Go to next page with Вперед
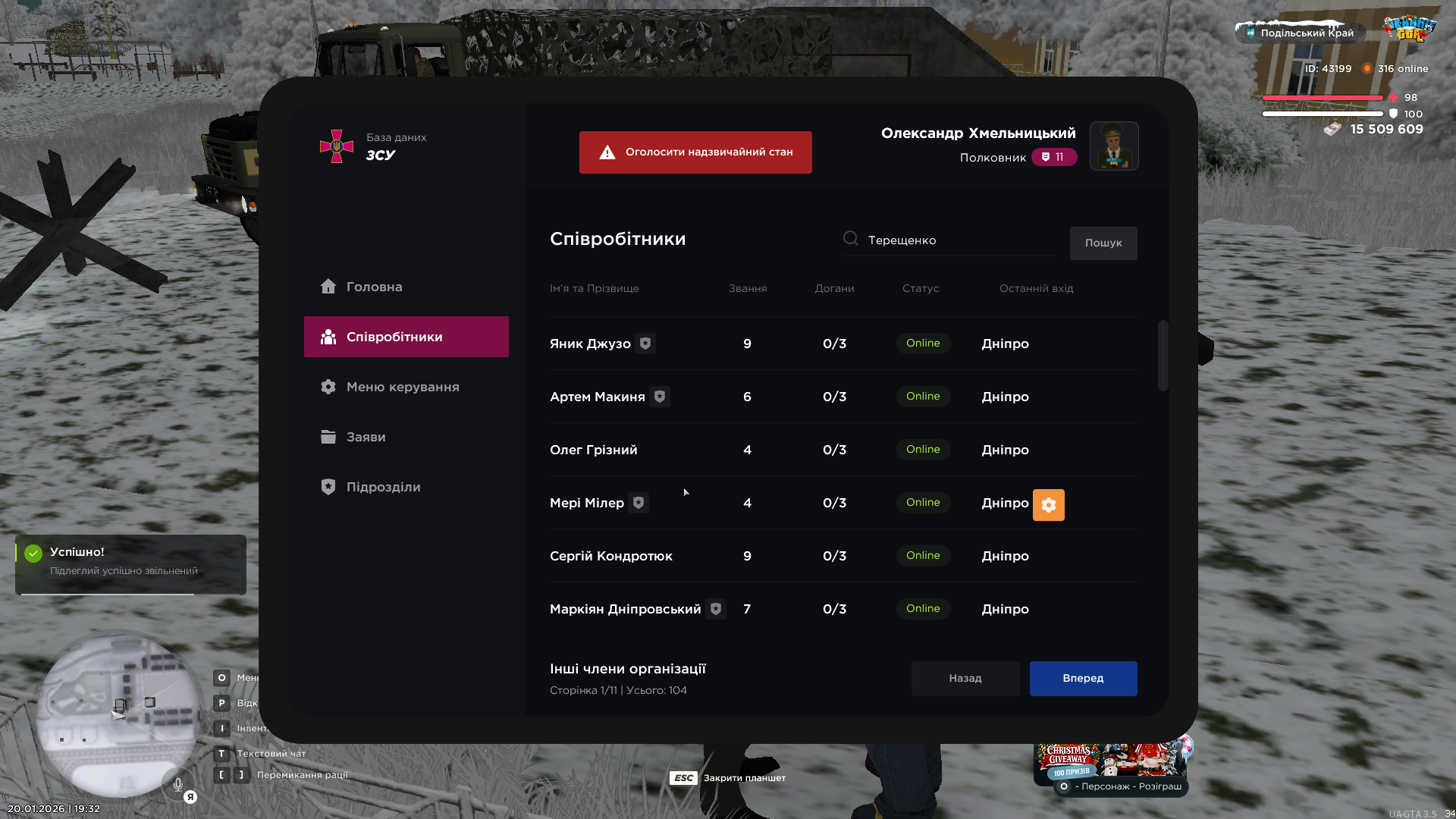1456x819 pixels. click(1083, 678)
